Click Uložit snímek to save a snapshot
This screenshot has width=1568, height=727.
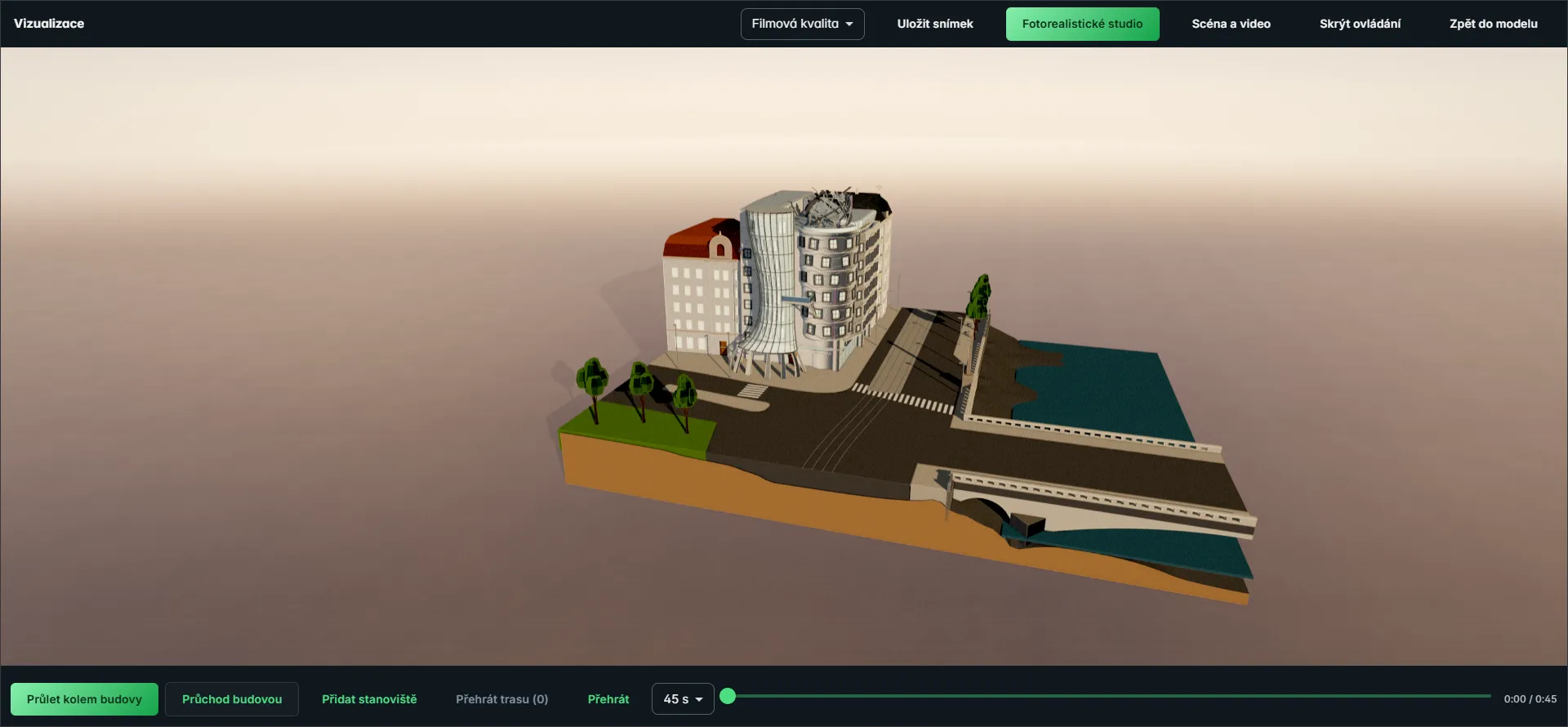click(935, 24)
